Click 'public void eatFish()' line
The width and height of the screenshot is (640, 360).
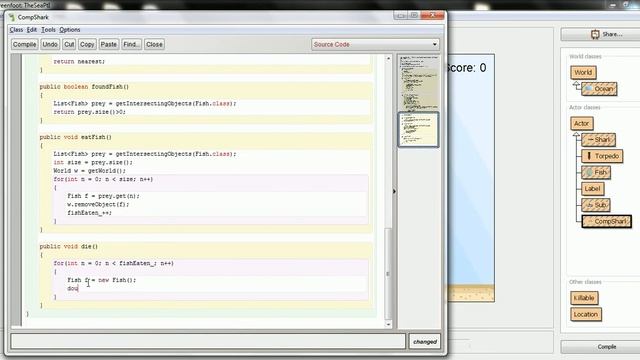76,137
